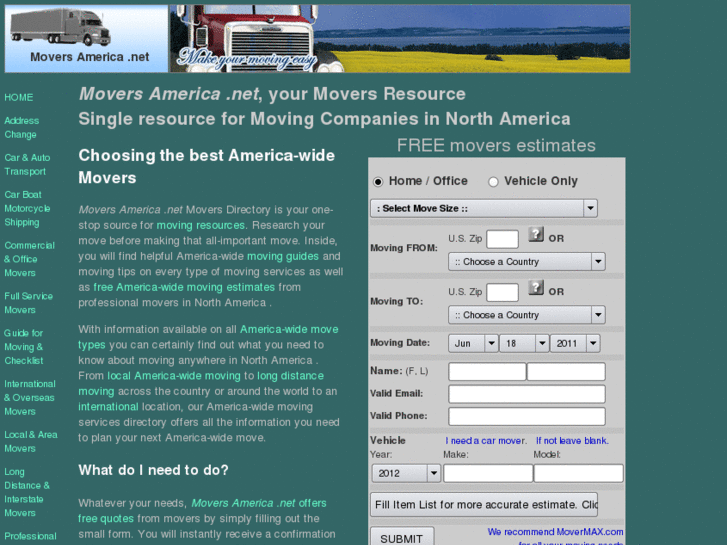Open Long Distance & Interstate Movers link
This screenshot has width=727, height=545.
coord(27,492)
